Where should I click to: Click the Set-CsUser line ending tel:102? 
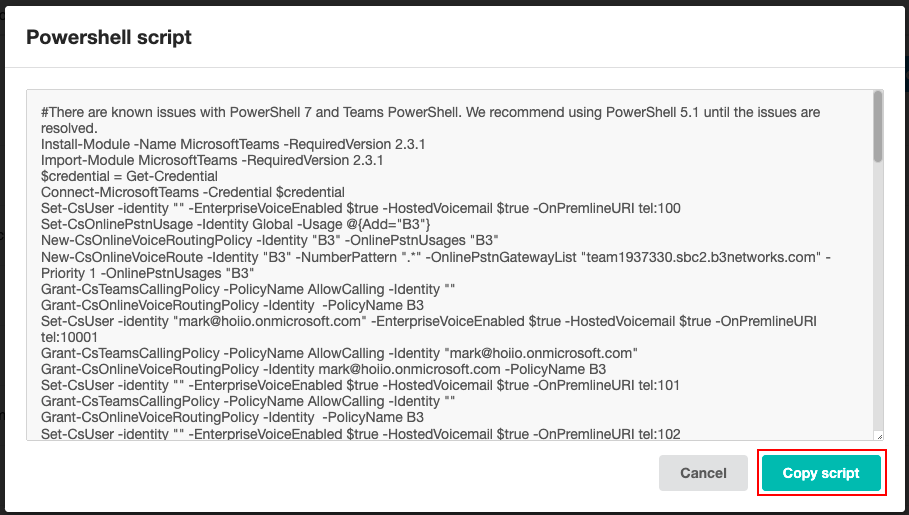pos(361,433)
